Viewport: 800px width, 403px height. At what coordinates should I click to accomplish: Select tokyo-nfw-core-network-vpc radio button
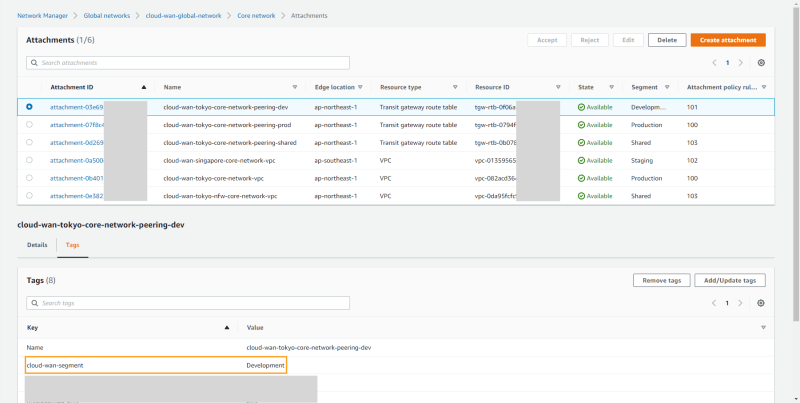(x=29, y=195)
